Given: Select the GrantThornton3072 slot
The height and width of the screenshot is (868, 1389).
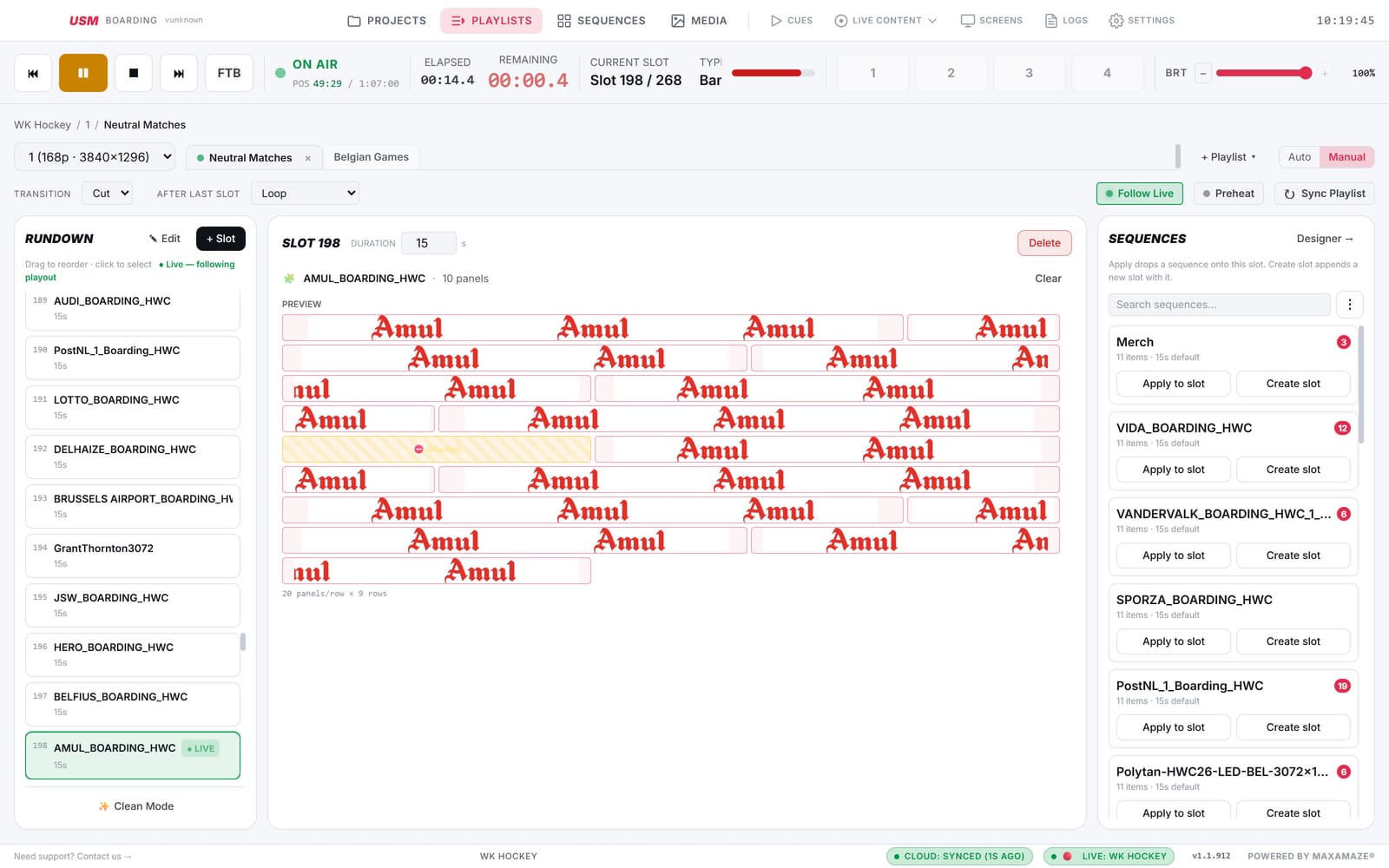Looking at the screenshot, I should (x=133, y=556).
